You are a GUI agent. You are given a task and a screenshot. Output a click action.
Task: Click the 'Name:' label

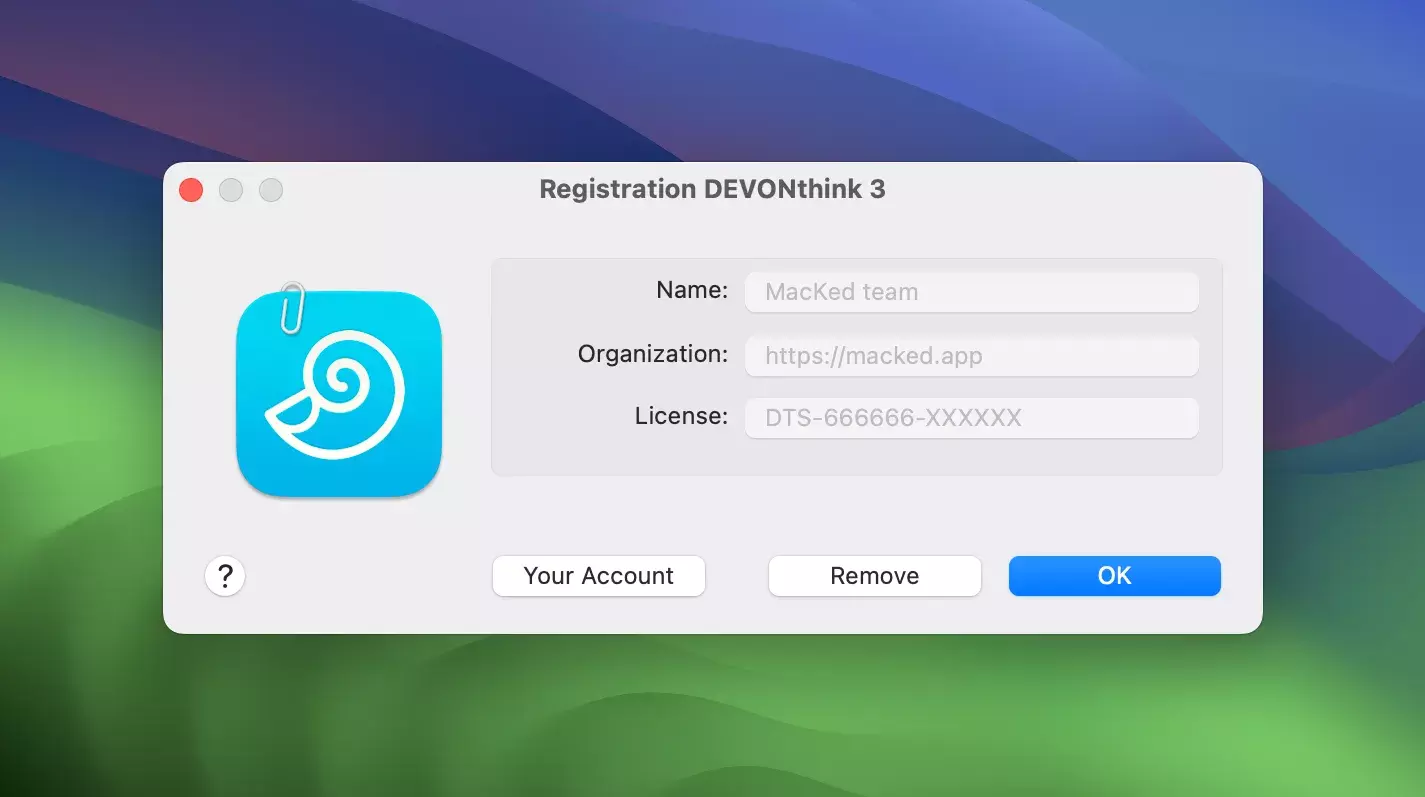[x=692, y=290]
